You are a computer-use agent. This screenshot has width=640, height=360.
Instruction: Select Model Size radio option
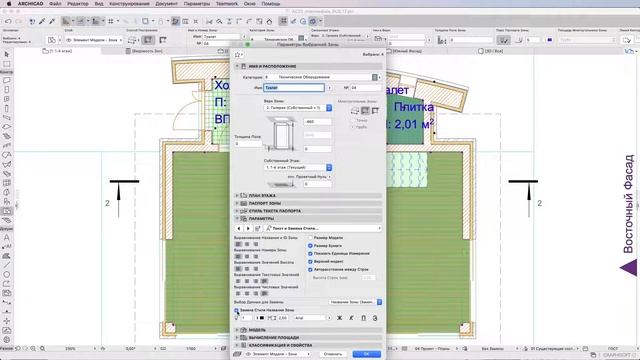click(x=310, y=238)
